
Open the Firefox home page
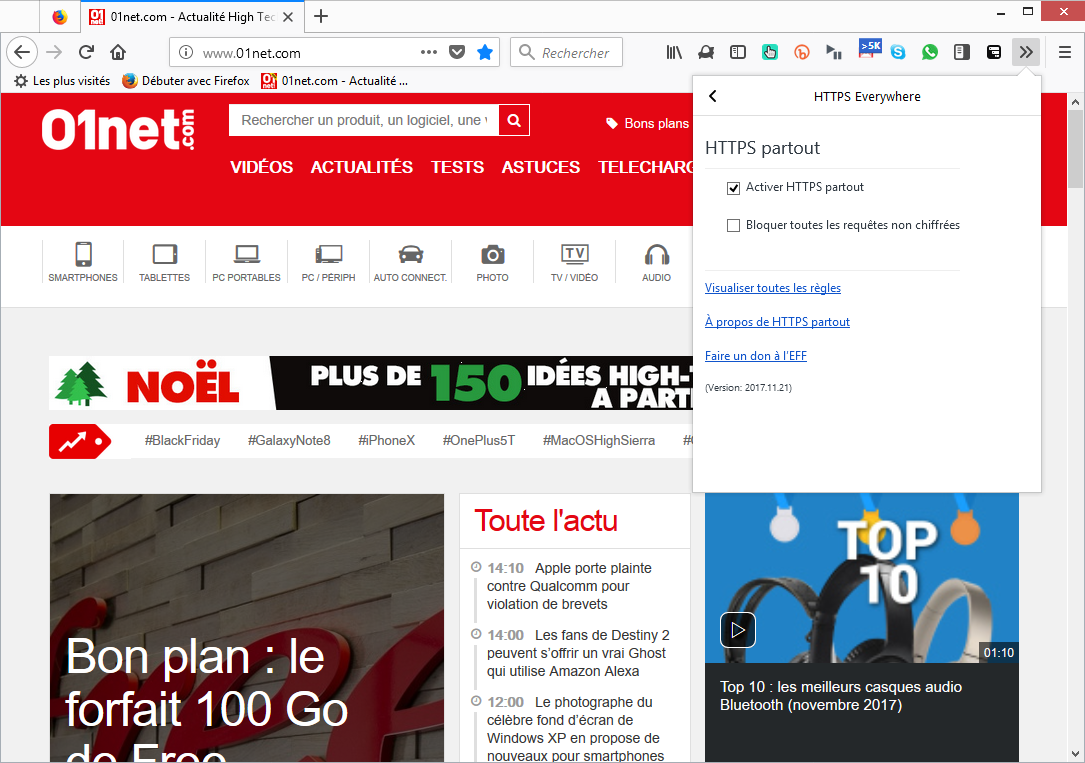pyautogui.click(x=118, y=52)
